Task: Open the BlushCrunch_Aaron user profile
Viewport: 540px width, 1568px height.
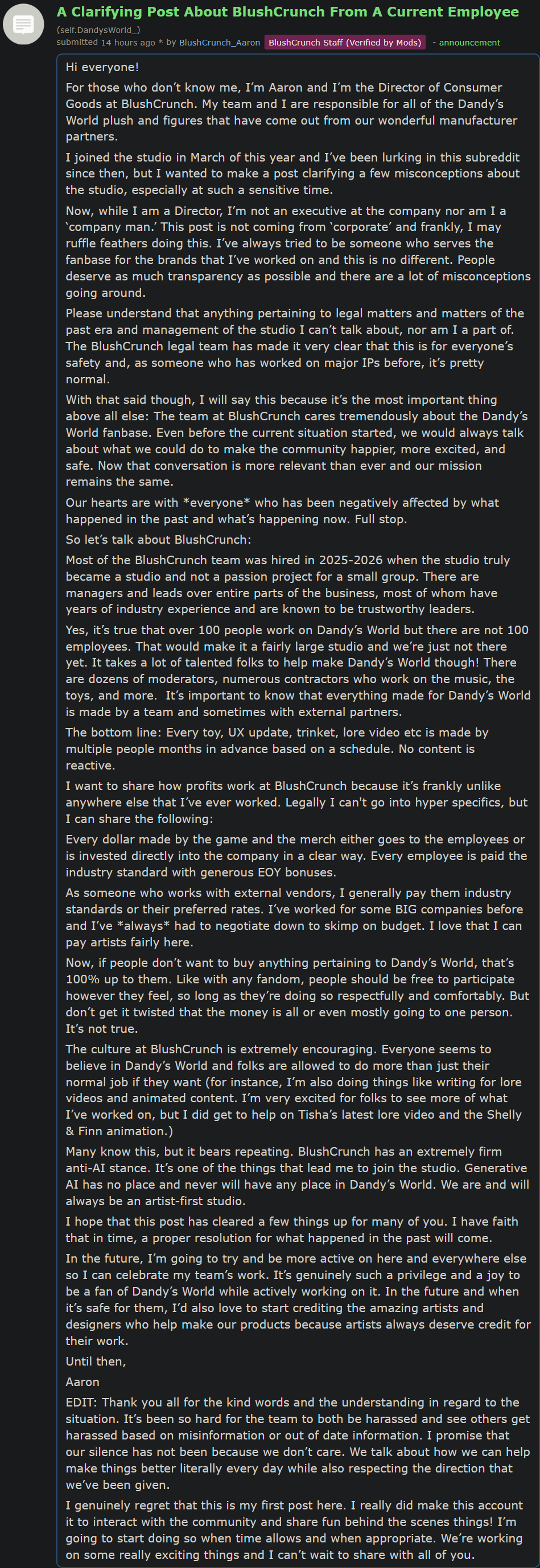Action: (x=219, y=43)
